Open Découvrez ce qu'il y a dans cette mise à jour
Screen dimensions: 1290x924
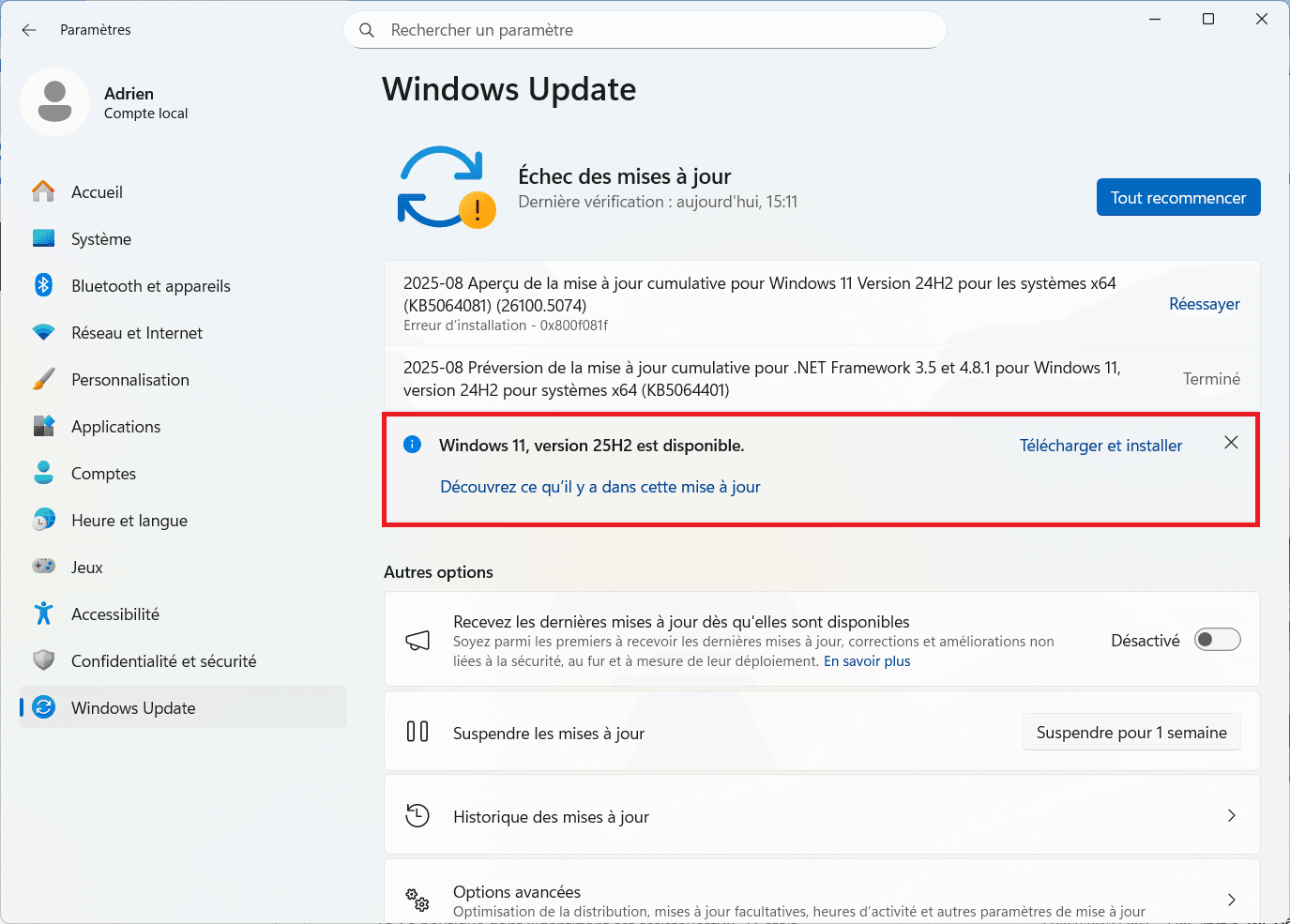point(600,486)
